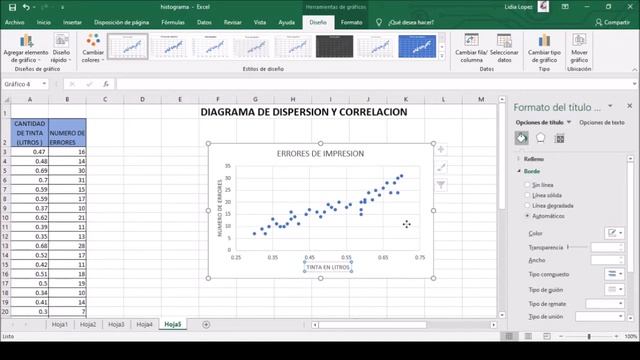
Task: Select the blue chart style thumbnail
Action: 417,46
